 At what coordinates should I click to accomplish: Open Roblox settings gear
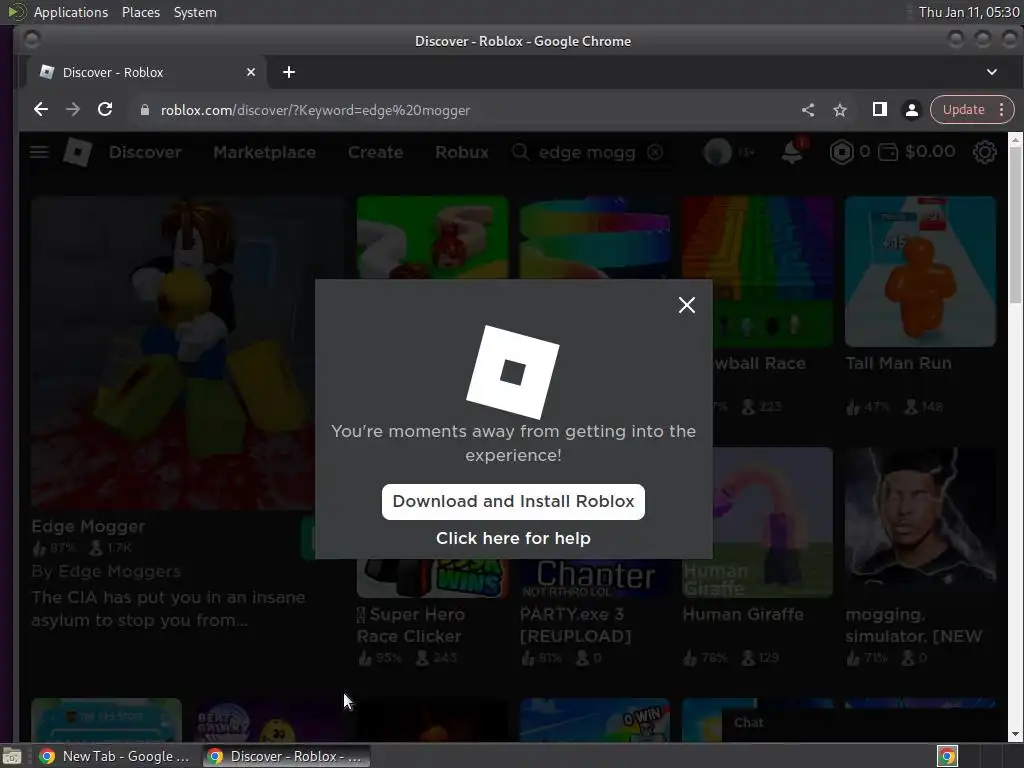pos(984,152)
